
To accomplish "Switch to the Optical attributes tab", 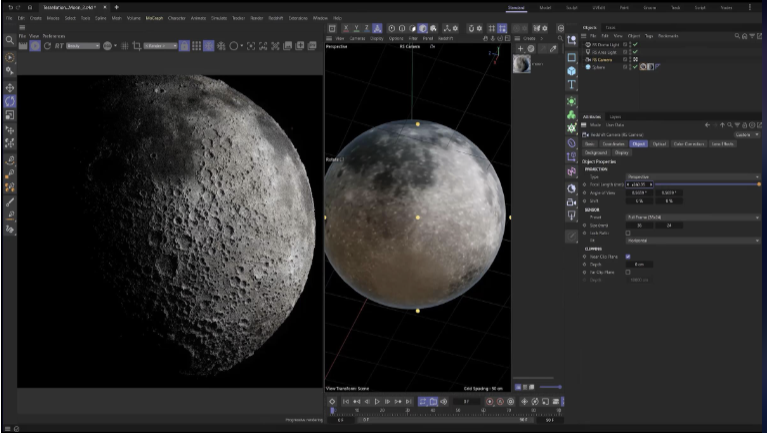I will point(659,144).
